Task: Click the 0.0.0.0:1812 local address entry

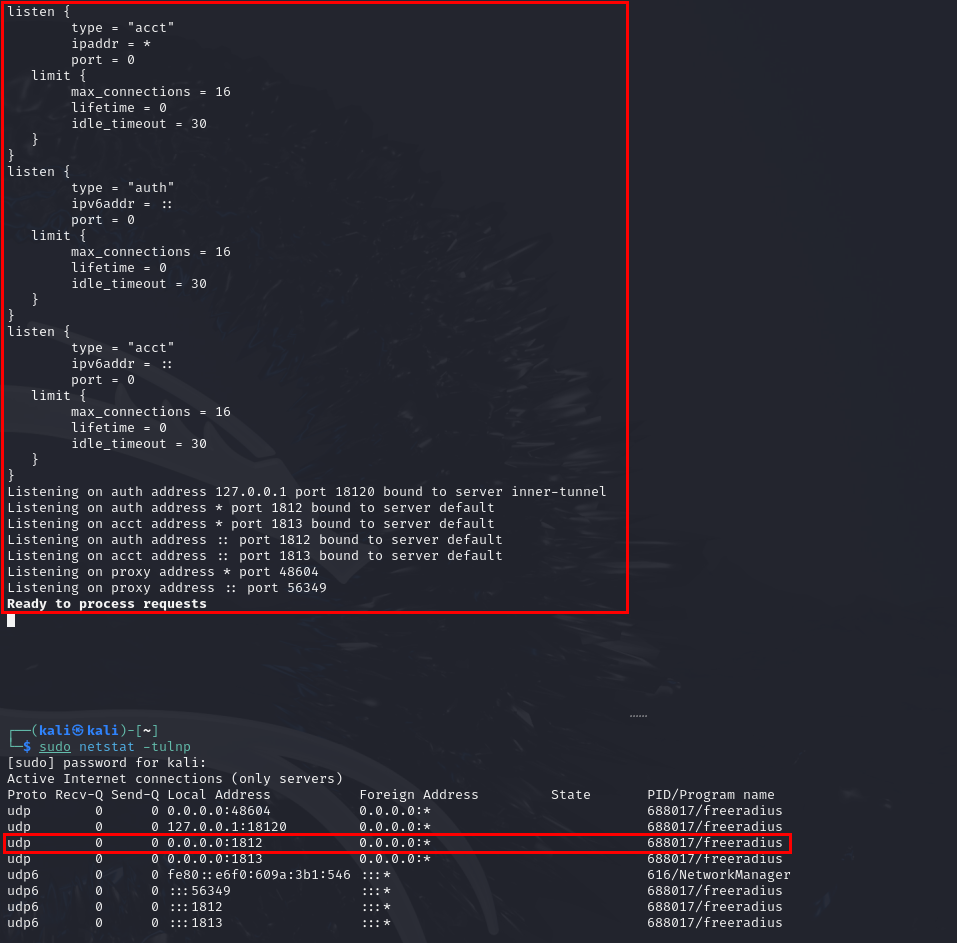Action: point(214,843)
